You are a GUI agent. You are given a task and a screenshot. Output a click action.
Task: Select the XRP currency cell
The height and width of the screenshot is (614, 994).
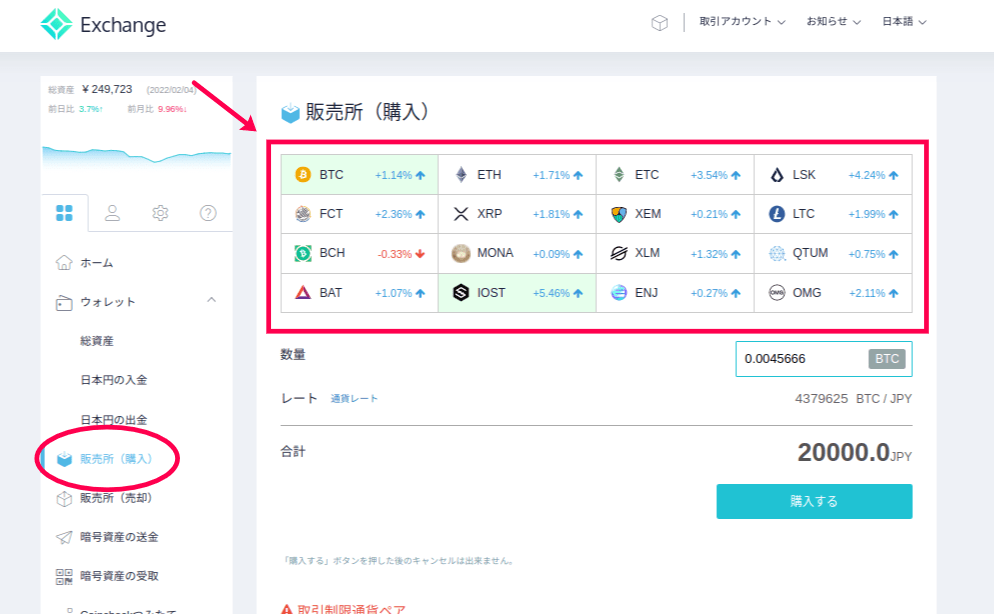tap(517, 214)
